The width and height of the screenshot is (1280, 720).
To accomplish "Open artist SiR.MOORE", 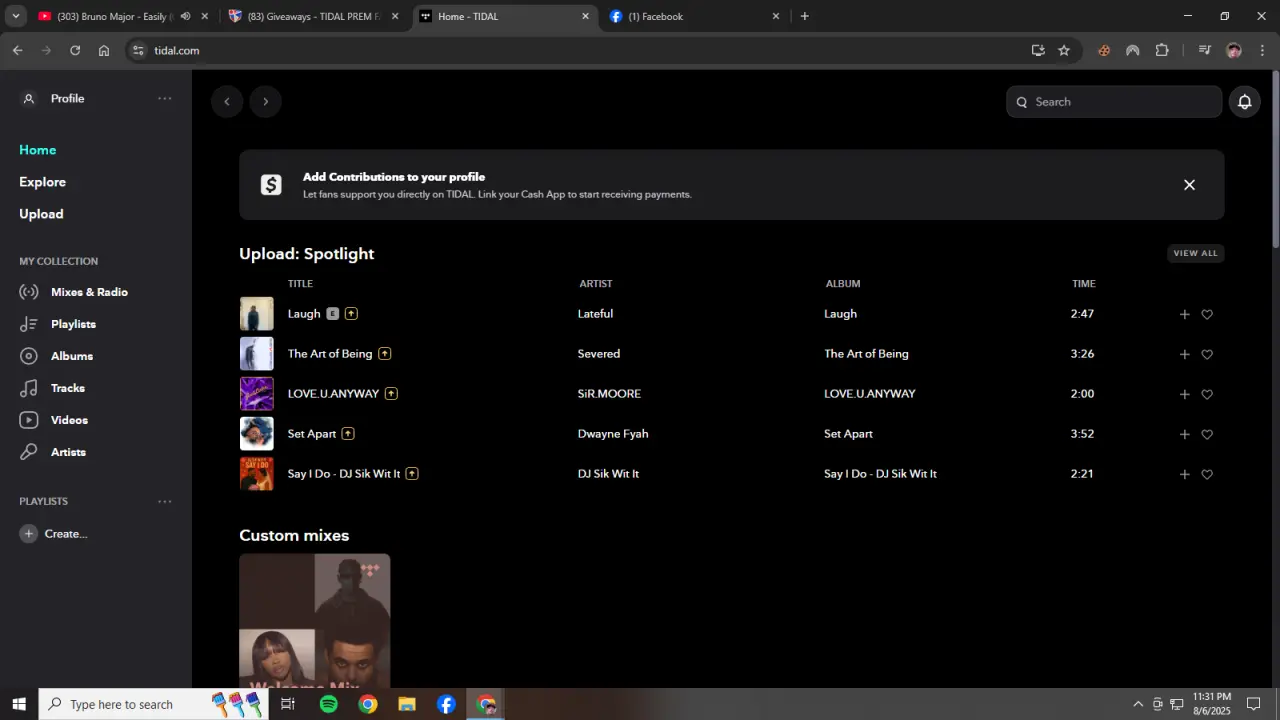I will coord(609,394).
